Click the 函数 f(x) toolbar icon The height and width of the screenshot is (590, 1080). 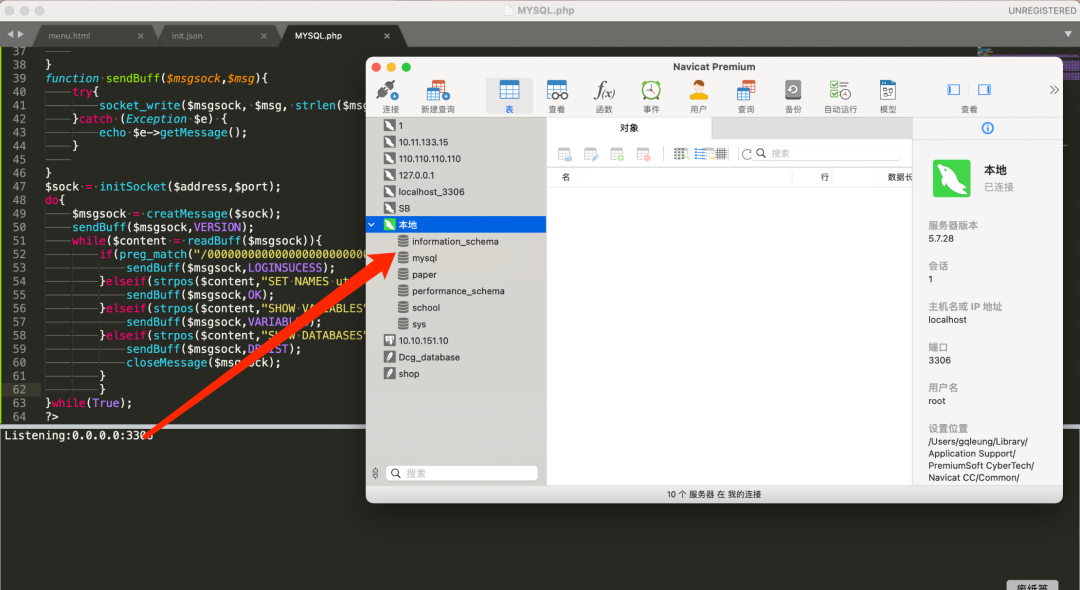(x=604, y=96)
